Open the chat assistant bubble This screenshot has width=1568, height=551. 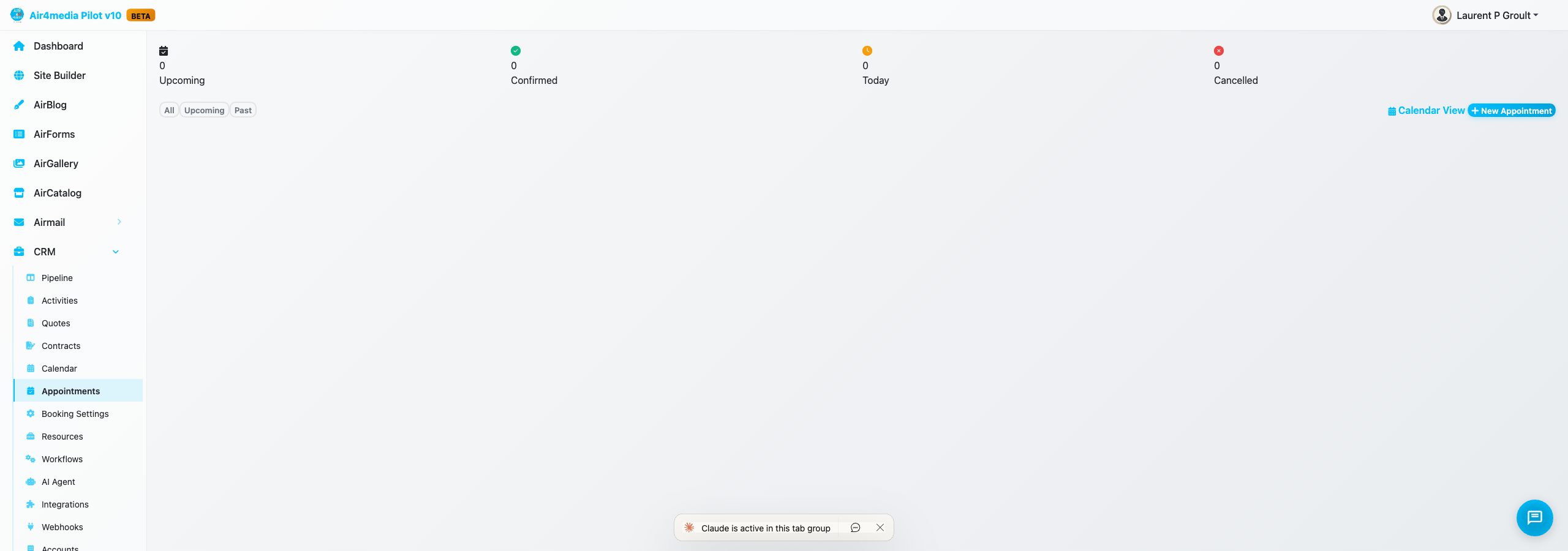[1534, 517]
